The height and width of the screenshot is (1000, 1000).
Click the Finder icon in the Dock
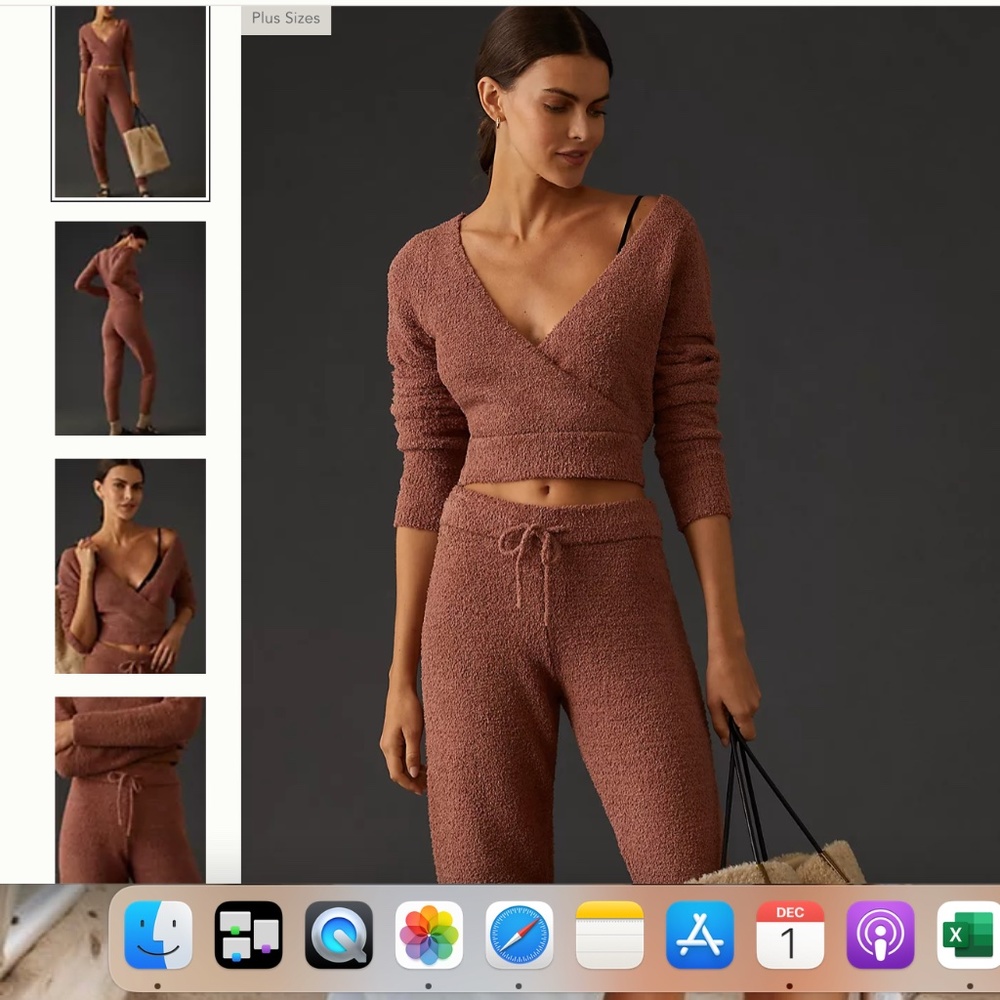[x=158, y=936]
